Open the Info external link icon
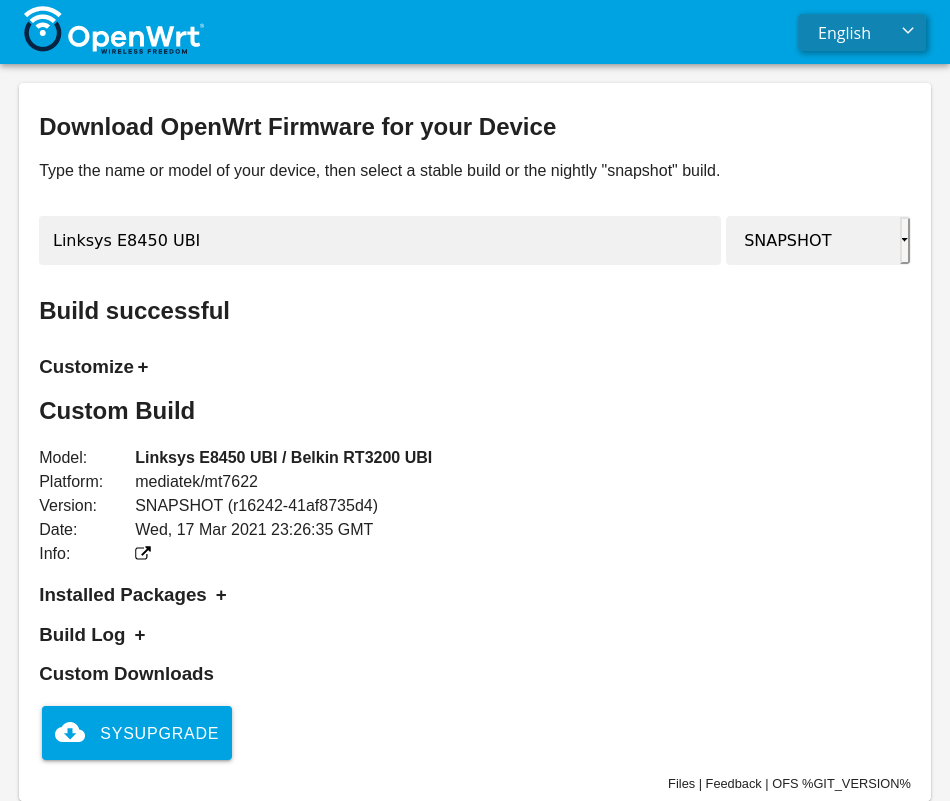Viewport: 950px width, 801px height. click(142, 553)
